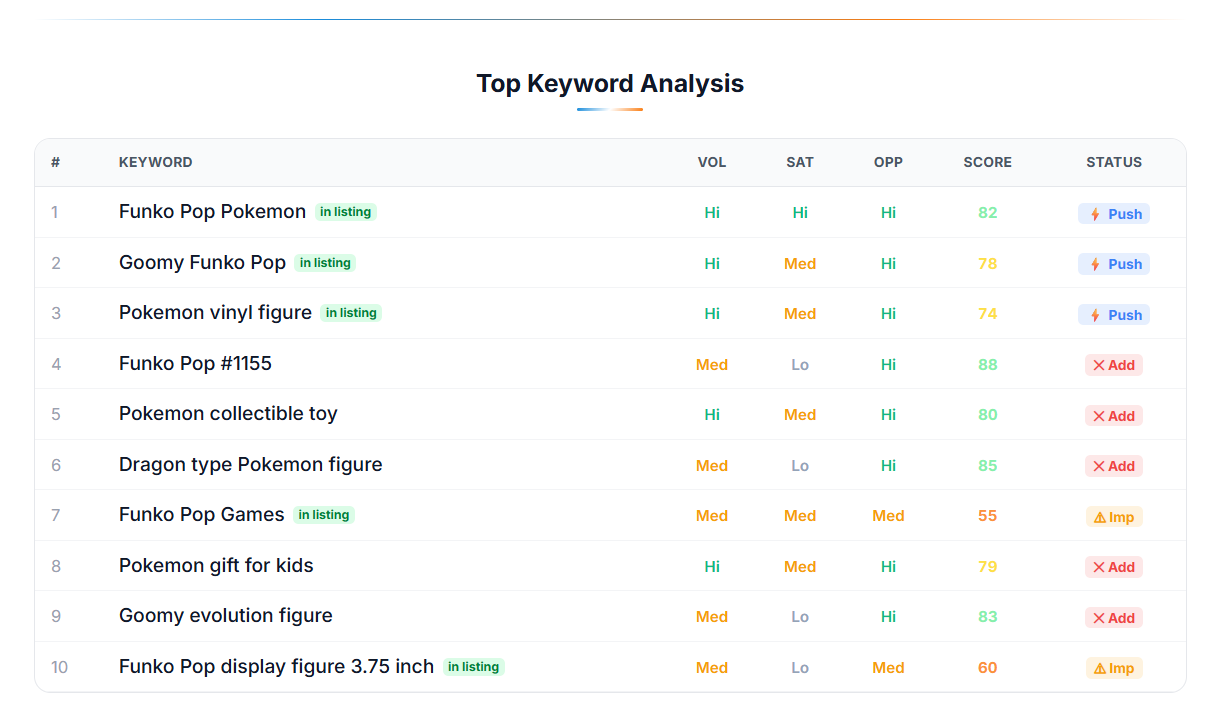Image resolution: width=1221 pixels, height=702 pixels.
Task: Click VOL value Med for Dragon type Pokemon figure
Action: point(712,466)
